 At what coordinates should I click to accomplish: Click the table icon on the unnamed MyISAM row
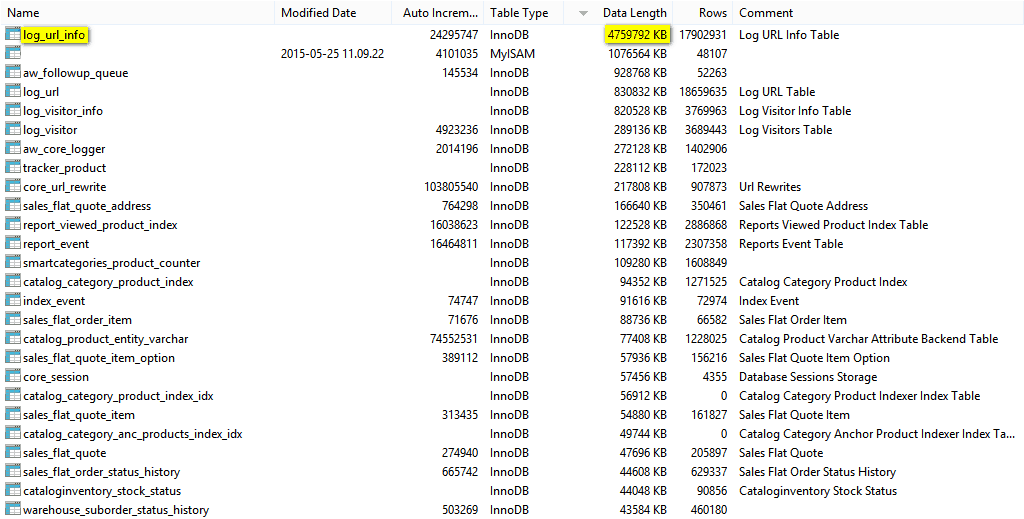[x=12, y=54]
